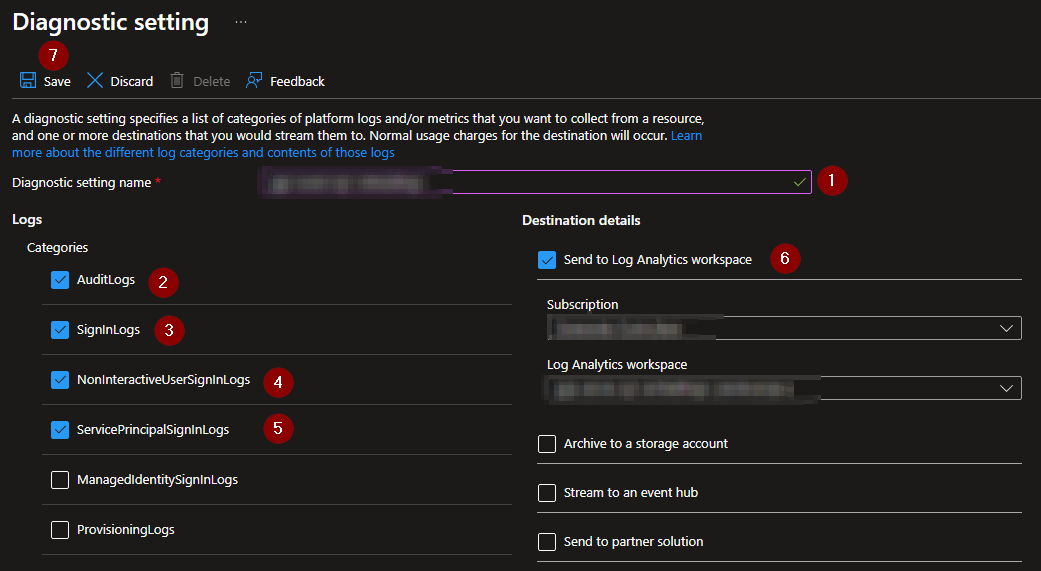Click the Delete trash can icon
The width and height of the screenshot is (1041, 571).
tap(177, 81)
